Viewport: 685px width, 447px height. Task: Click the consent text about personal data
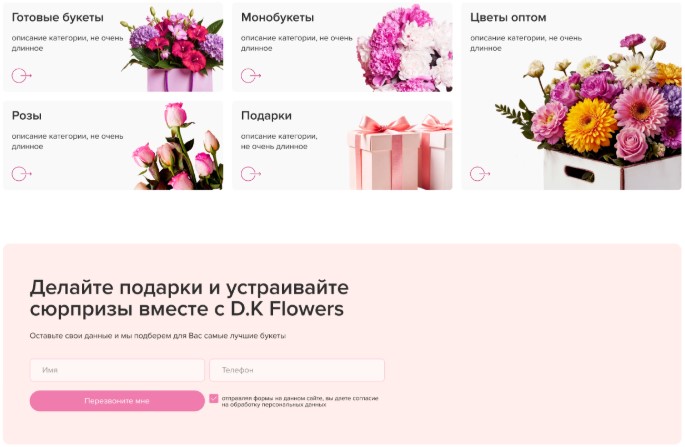(x=300, y=401)
